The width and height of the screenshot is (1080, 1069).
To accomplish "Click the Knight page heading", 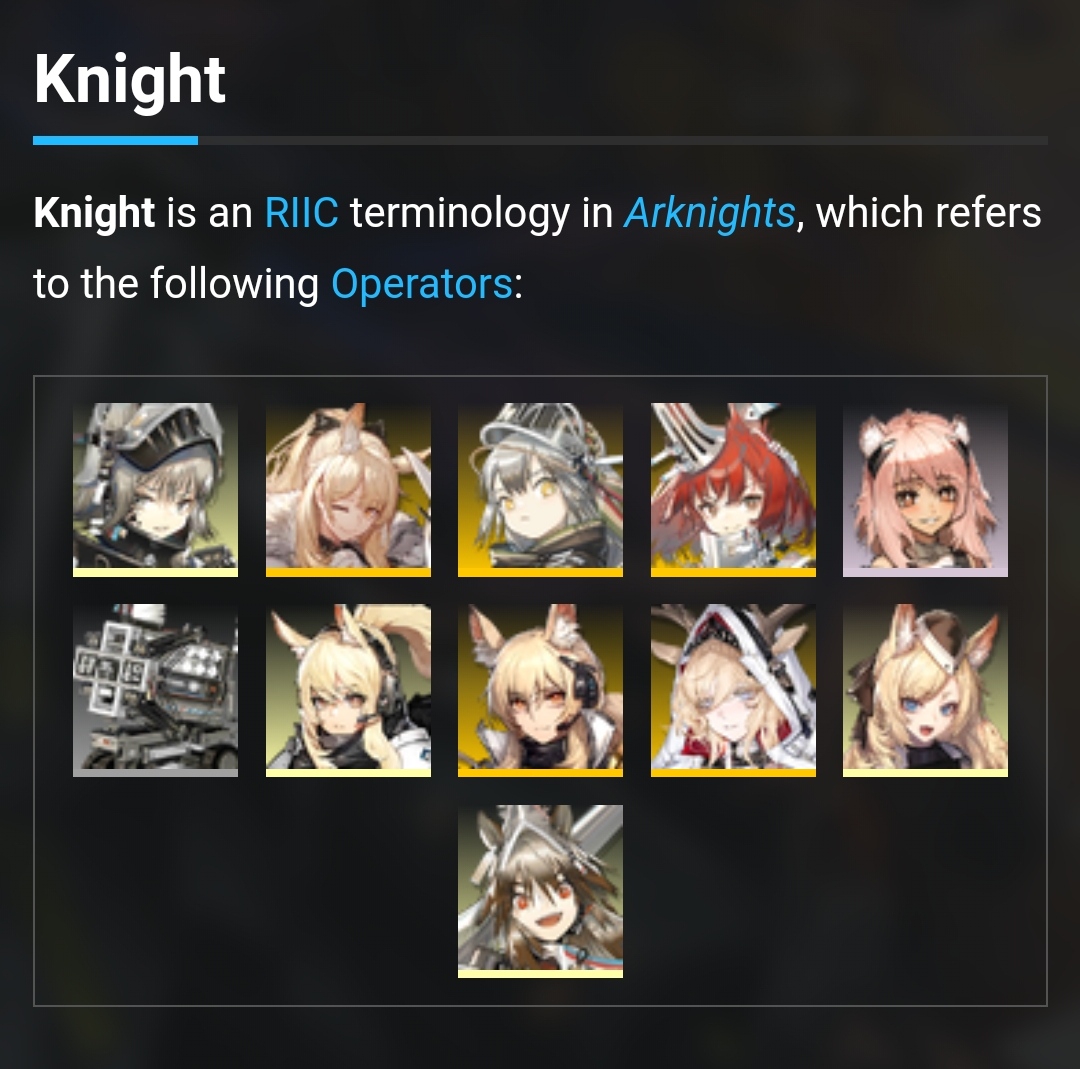I will coord(129,81).
